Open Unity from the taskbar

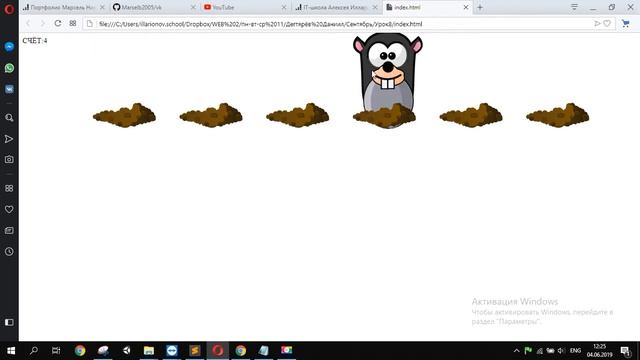coord(126,351)
